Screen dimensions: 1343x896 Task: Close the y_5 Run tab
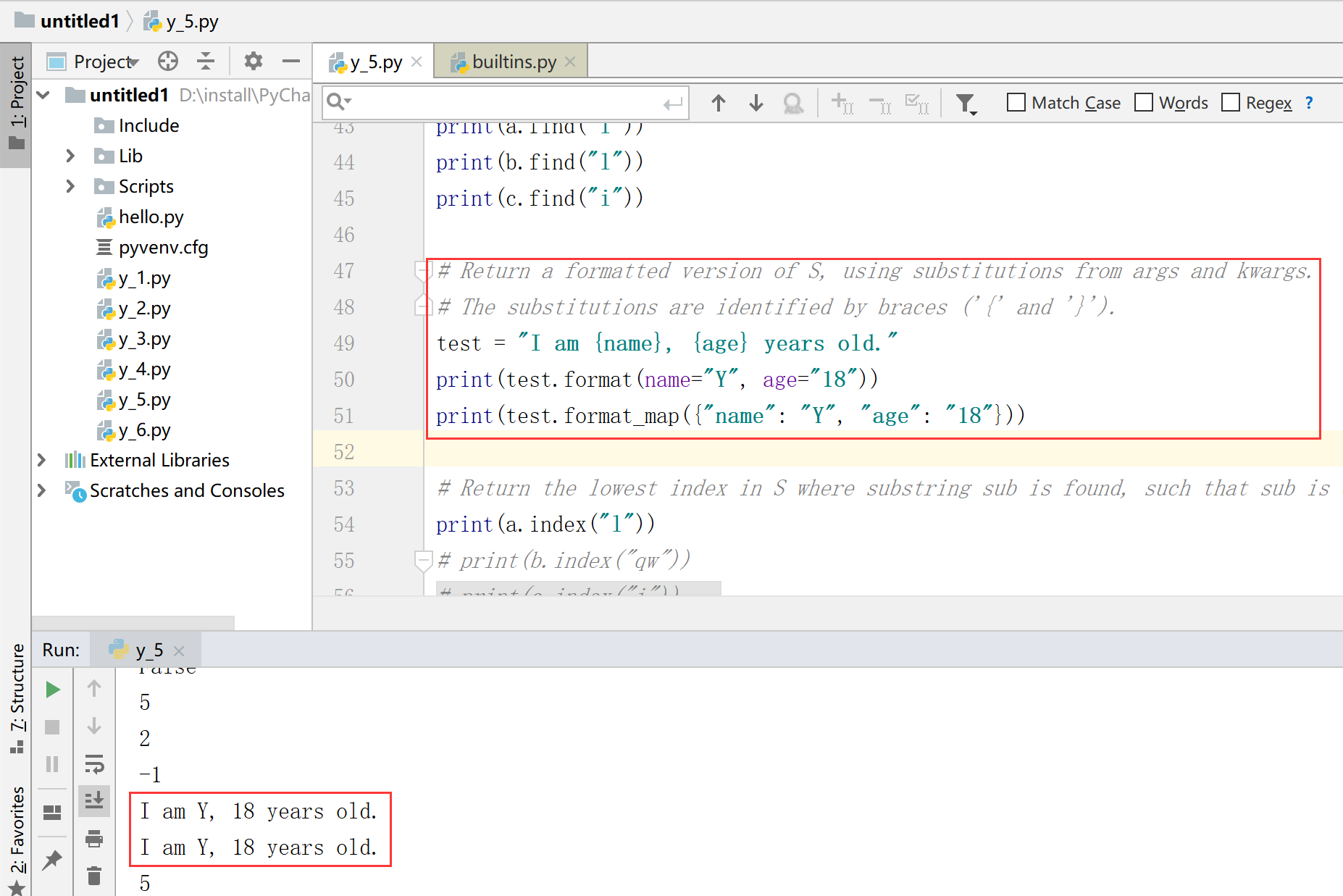point(179,651)
